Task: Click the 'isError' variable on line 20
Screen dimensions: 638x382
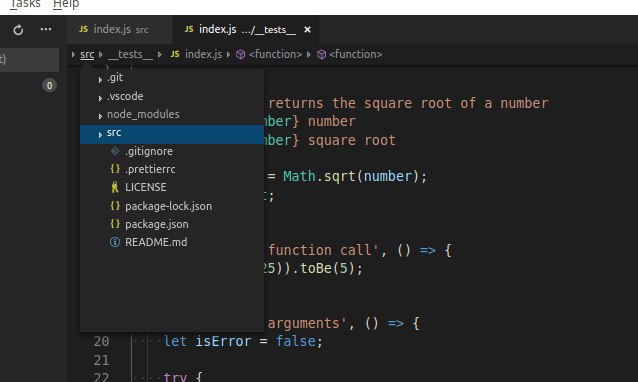Action: 223,341
